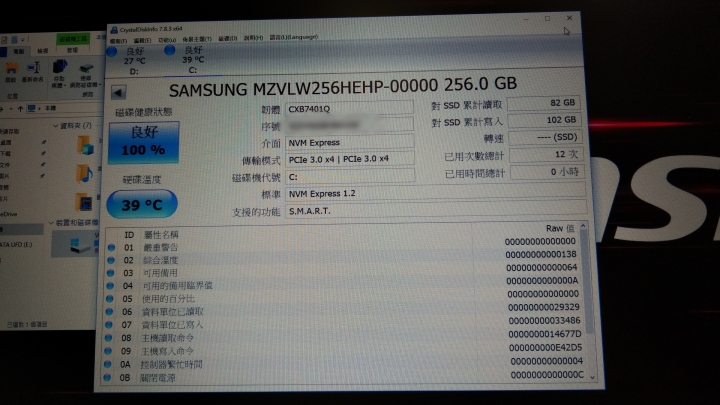Open the 說明(H) menu
720x405 pixels.
pyautogui.click(x=253, y=38)
